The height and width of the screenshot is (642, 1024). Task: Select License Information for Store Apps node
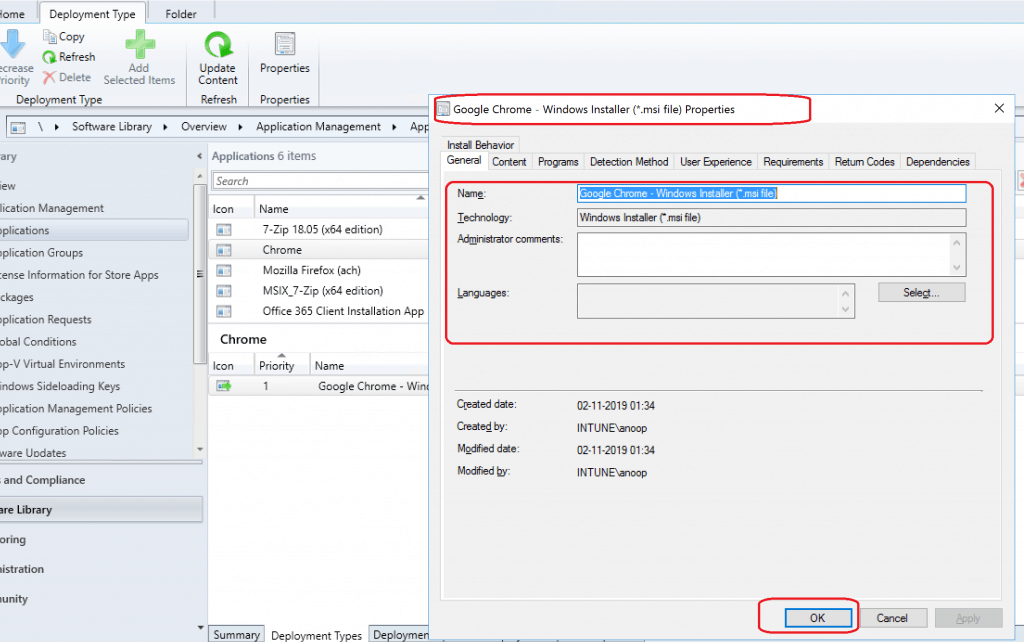pyautogui.click(x=79, y=275)
